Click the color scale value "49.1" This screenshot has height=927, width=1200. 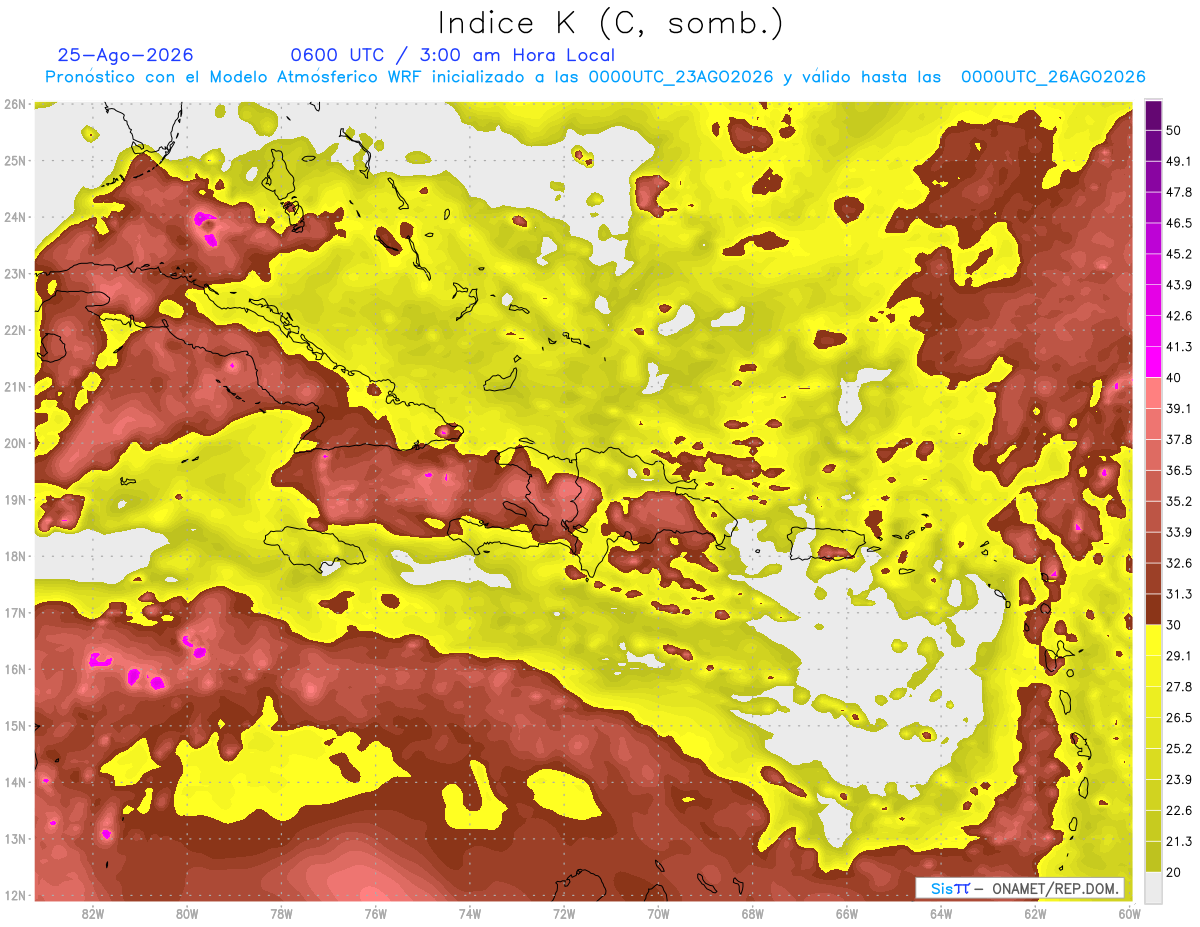1179,162
